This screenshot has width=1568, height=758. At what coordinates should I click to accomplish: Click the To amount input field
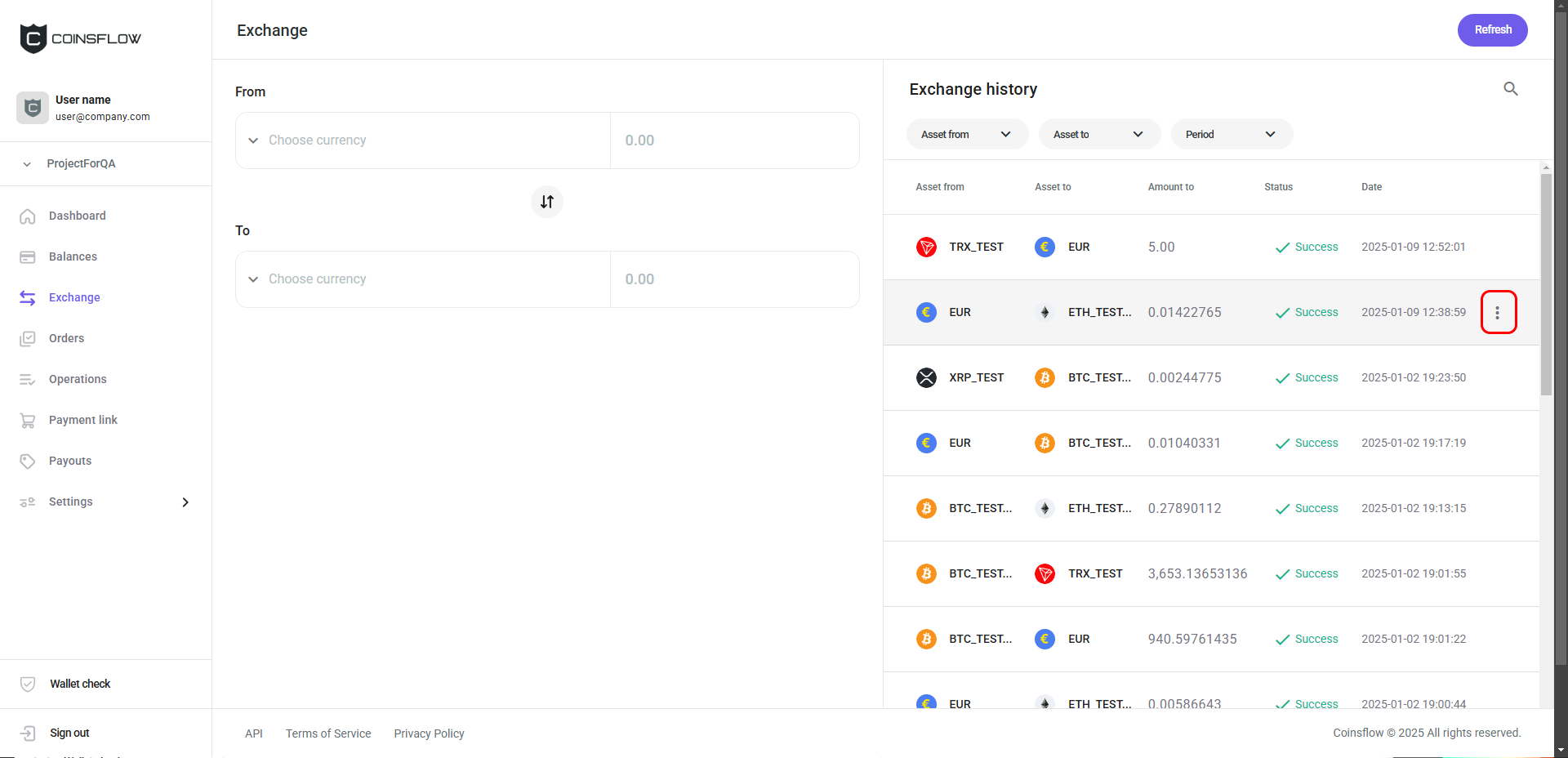point(734,279)
